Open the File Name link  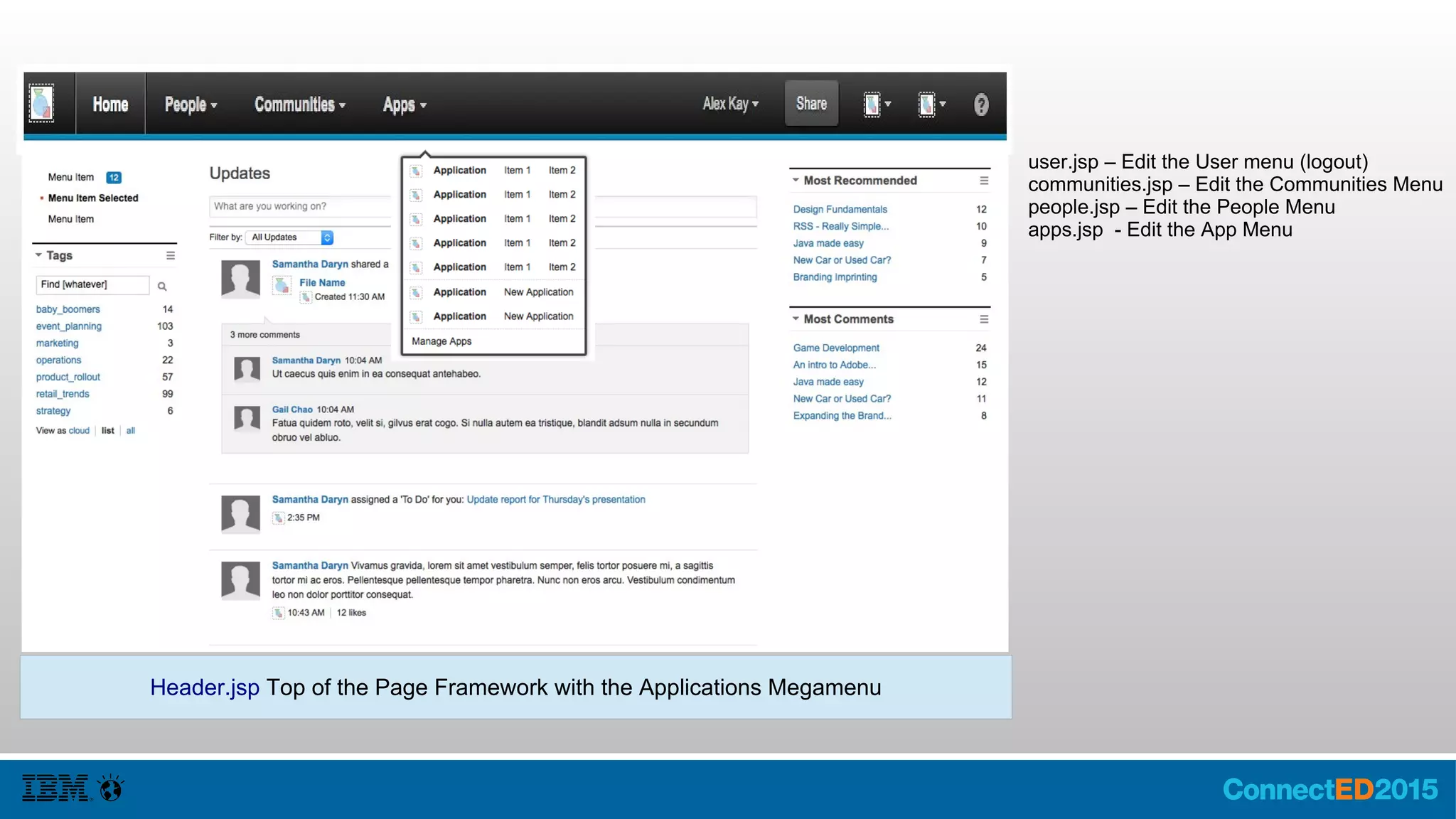pyautogui.click(x=322, y=283)
